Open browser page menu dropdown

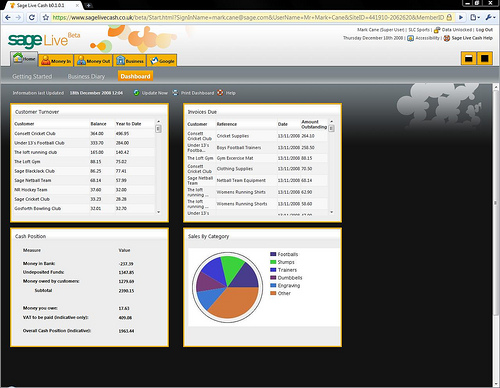point(475,17)
